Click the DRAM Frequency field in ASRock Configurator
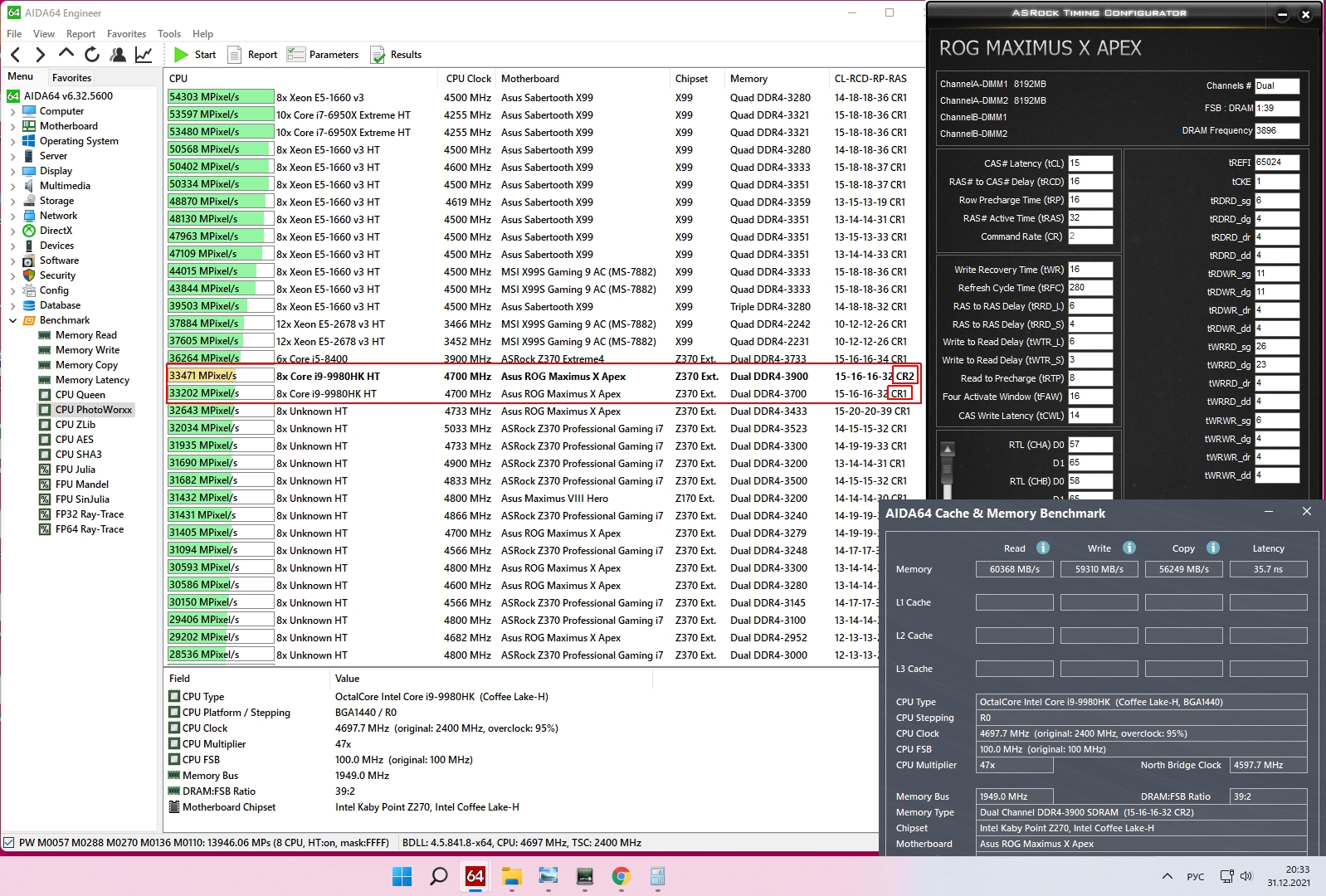Screen dimensions: 1326x896 click(1276, 131)
